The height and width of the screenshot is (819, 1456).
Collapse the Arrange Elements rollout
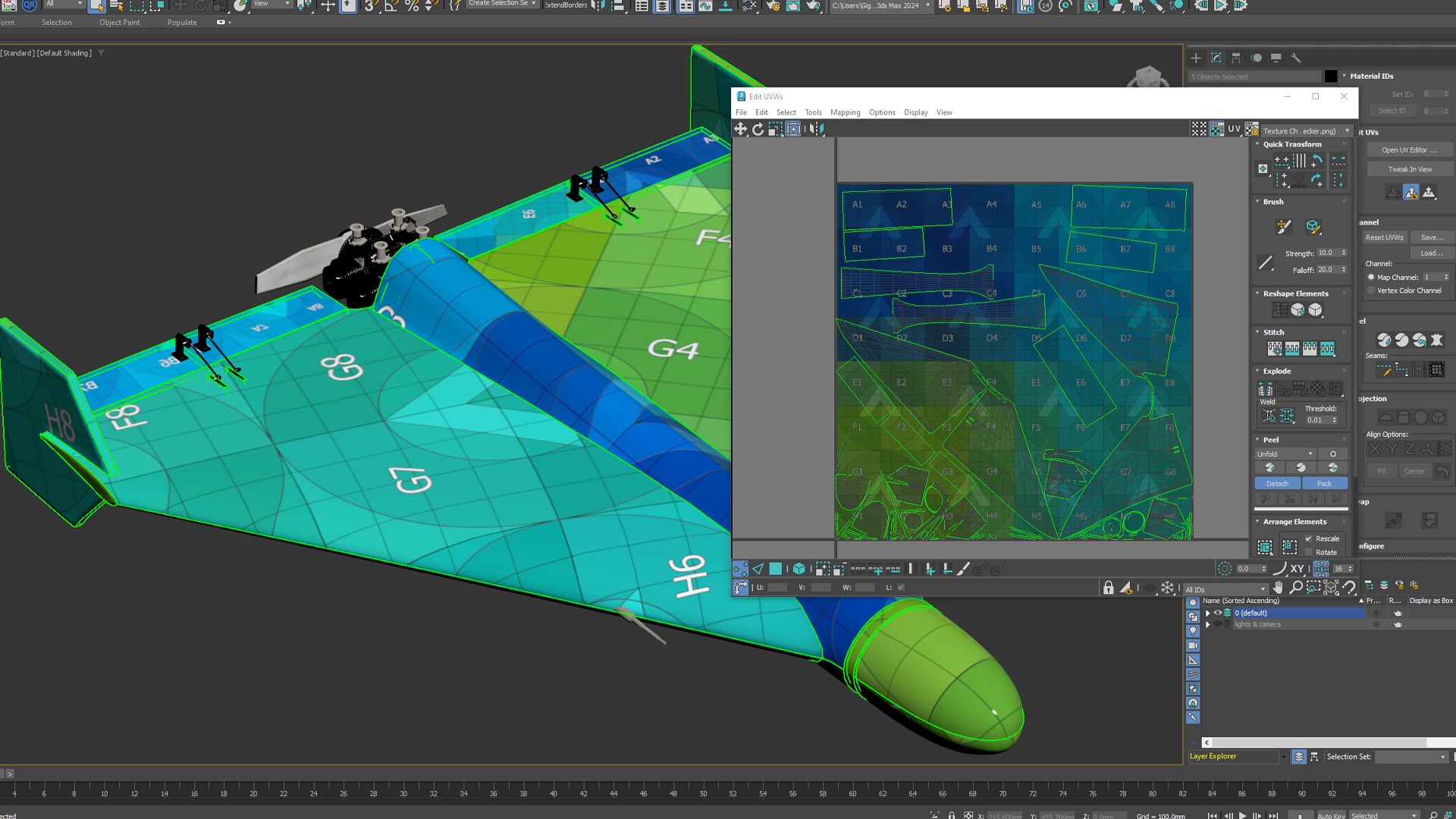point(1257,522)
